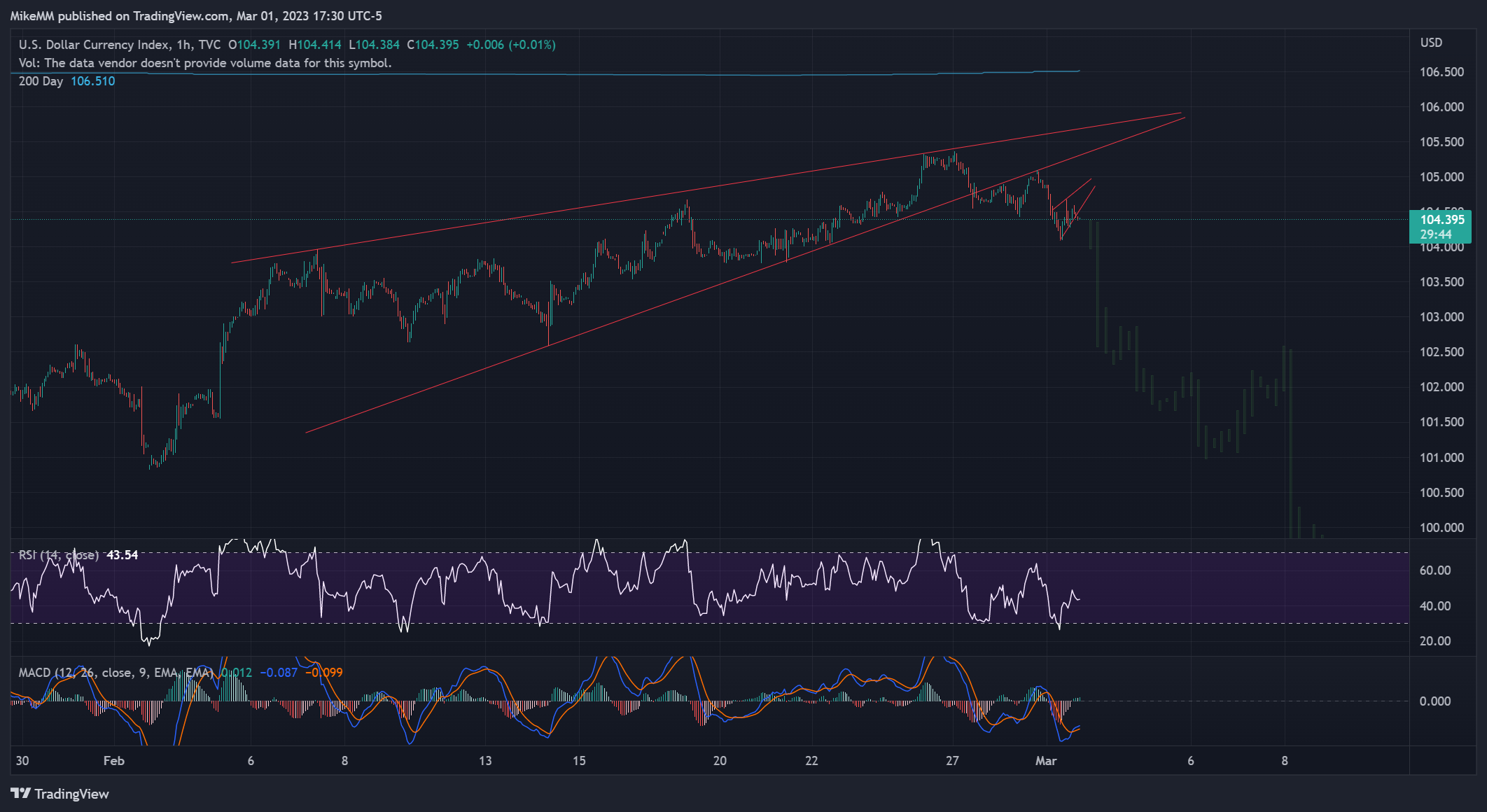Click the 'Feb' date on time axis

[113, 761]
